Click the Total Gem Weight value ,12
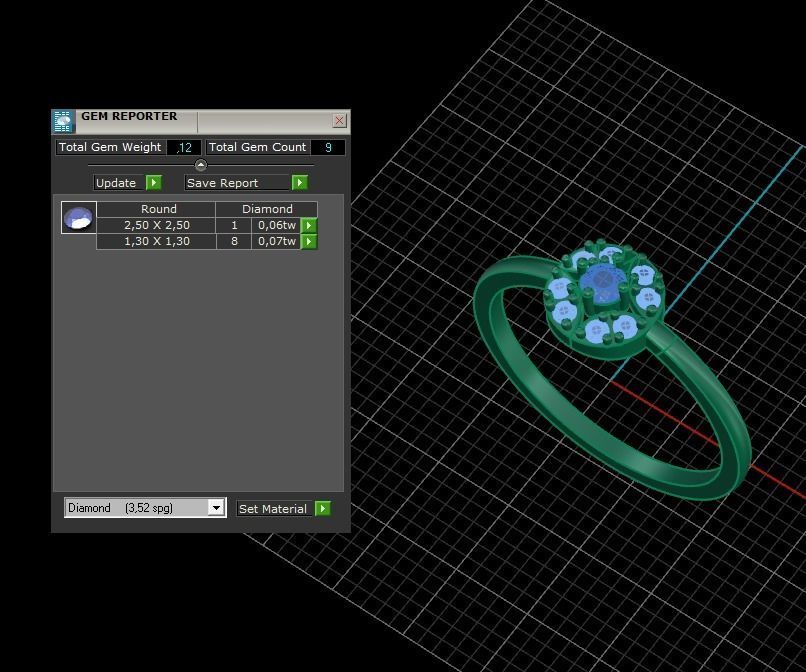This screenshot has width=806, height=672. [x=184, y=148]
